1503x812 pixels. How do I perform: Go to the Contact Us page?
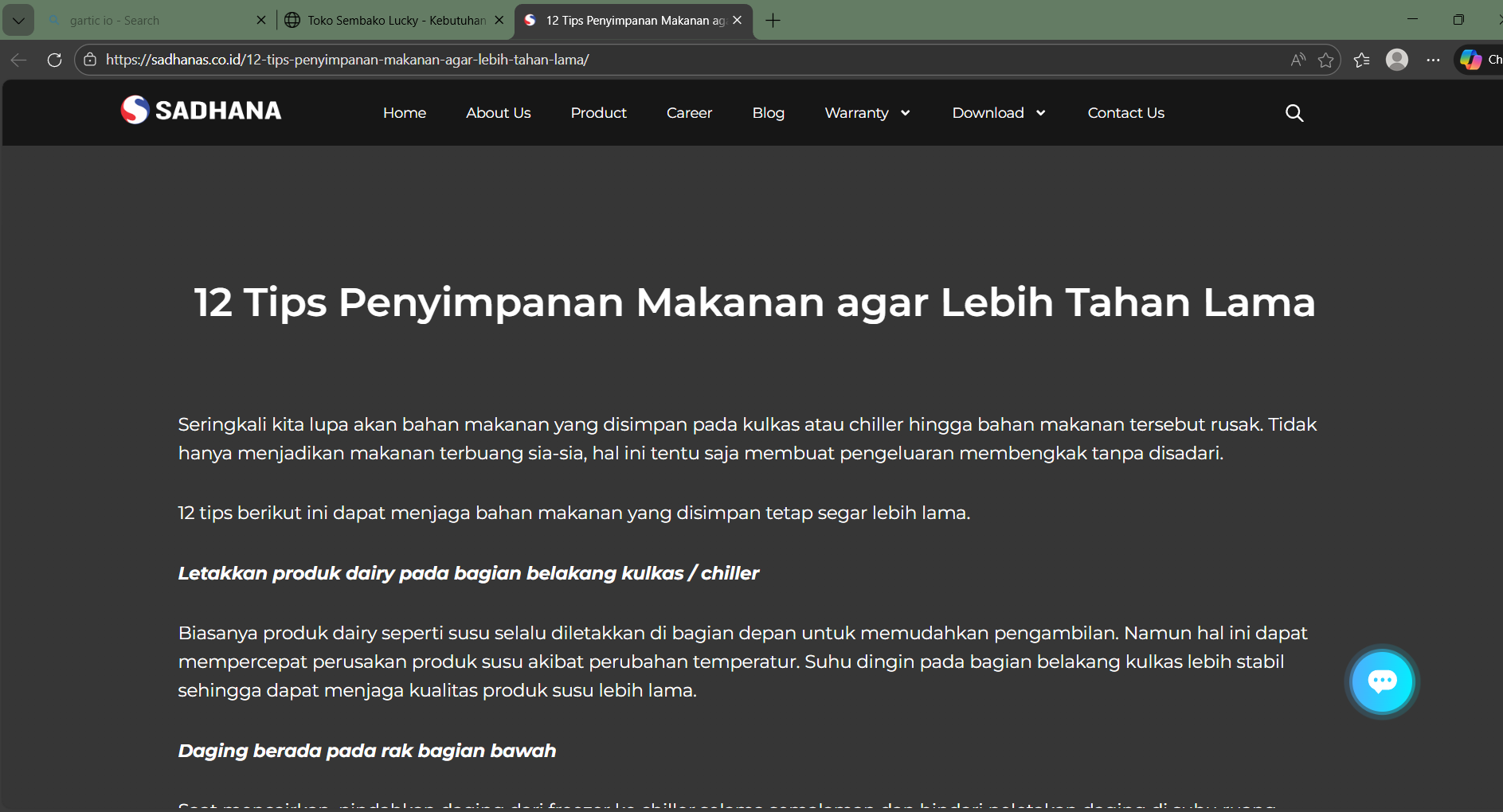1125,113
